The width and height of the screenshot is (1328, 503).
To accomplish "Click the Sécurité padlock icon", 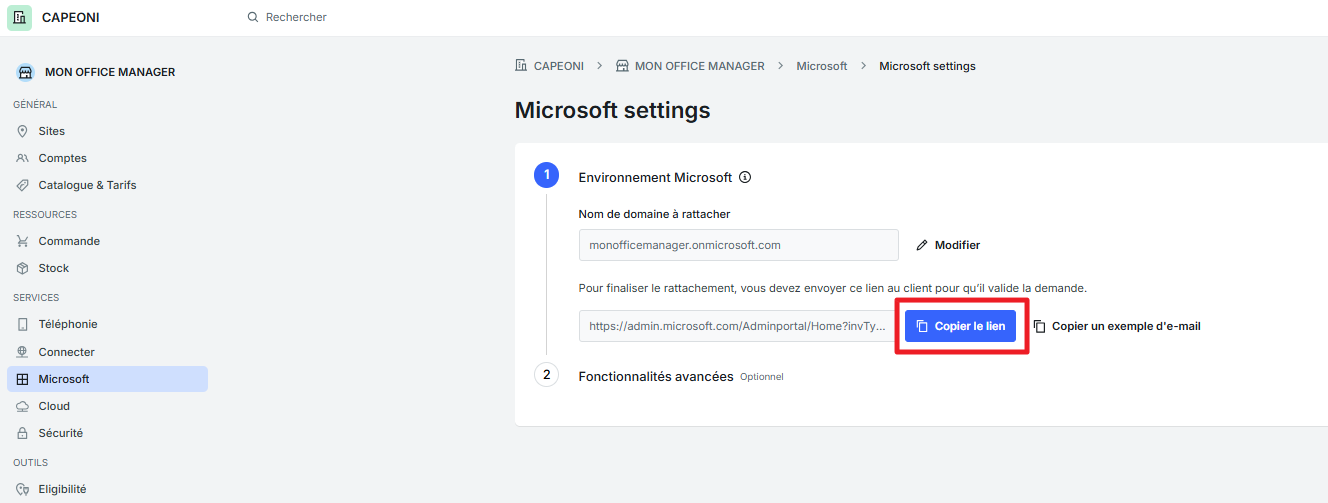I will pos(23,433).
